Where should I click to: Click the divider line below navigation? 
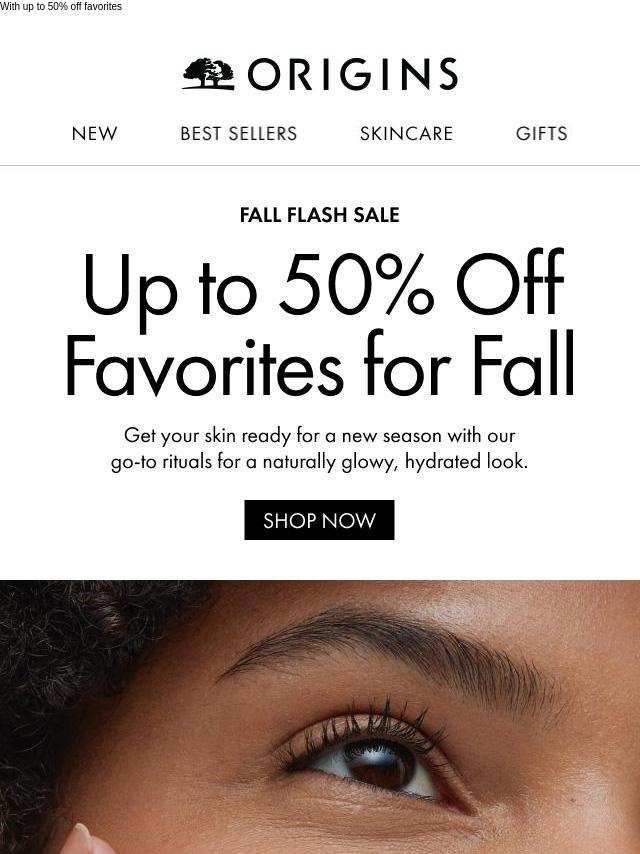pos(320,165)
